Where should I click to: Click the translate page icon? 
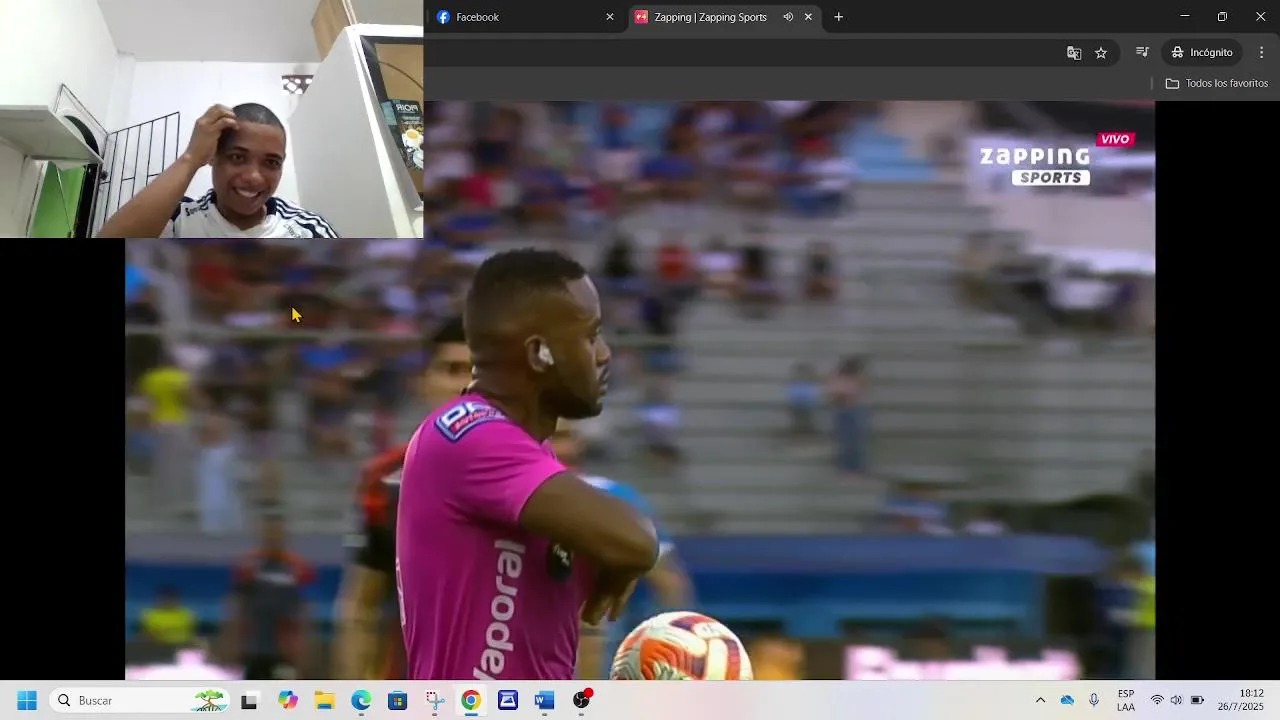click(x=1074, y=53)
